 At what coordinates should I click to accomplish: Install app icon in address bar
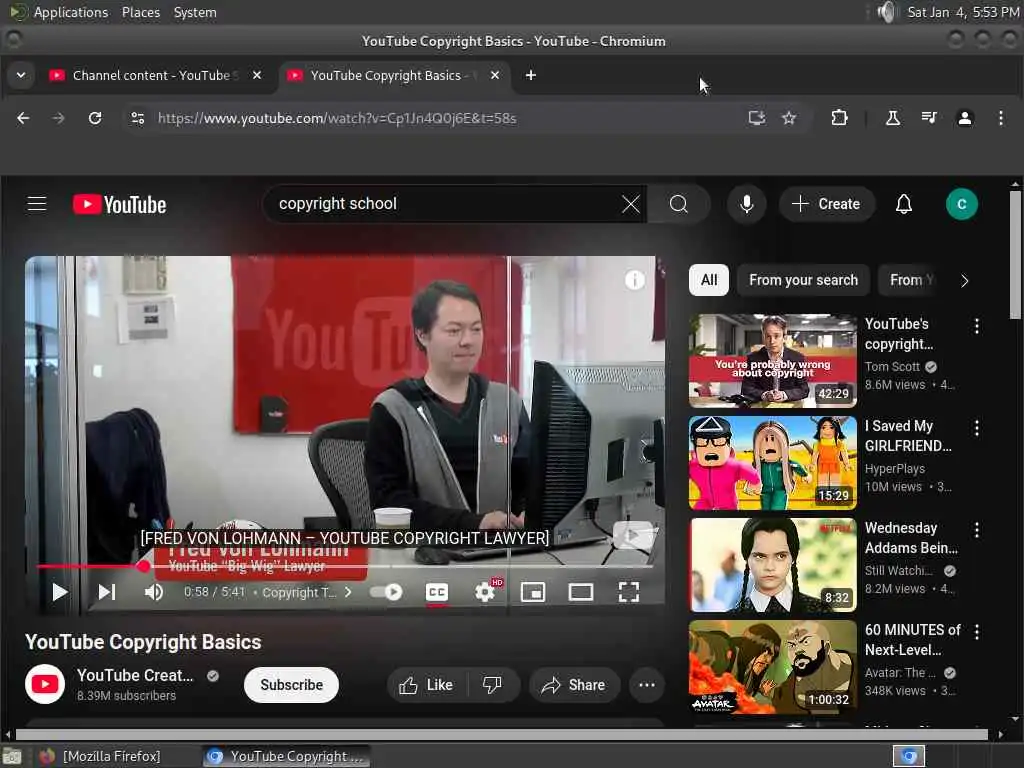tap(756, 118)
